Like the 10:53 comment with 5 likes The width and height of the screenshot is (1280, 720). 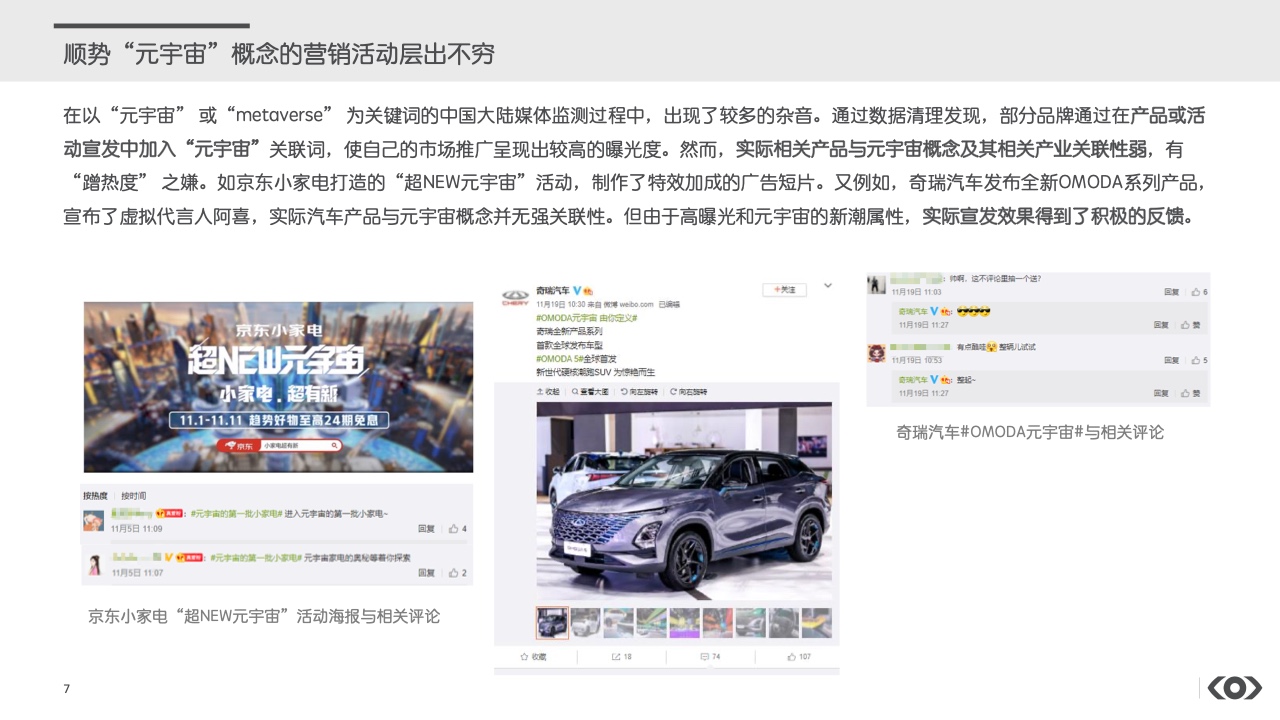click(1198, 360)
